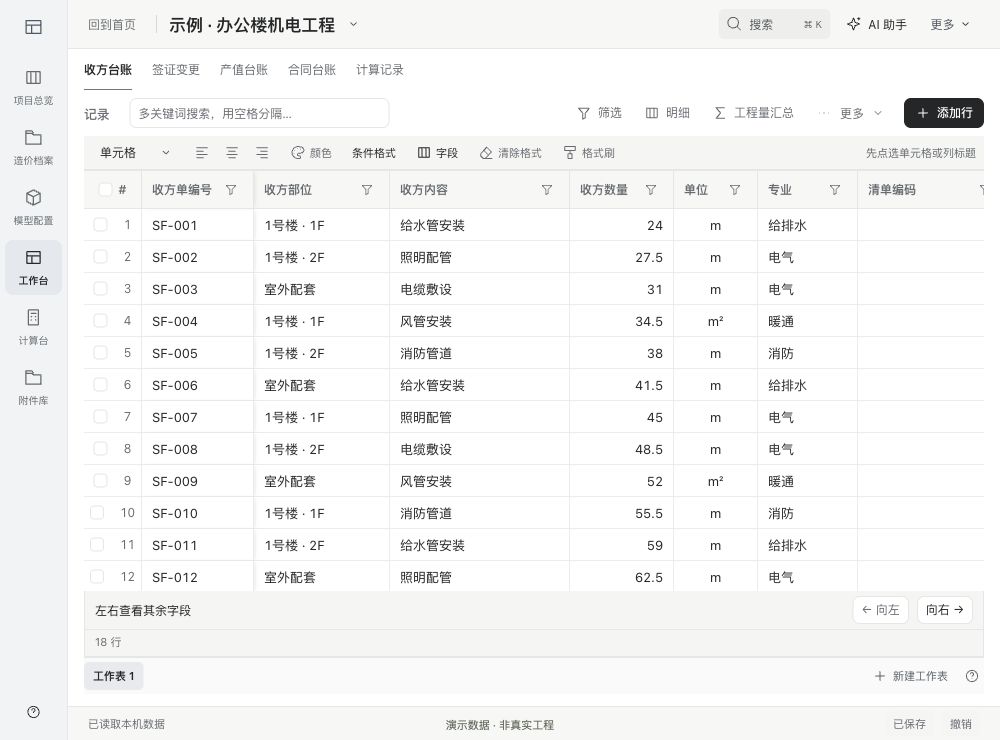Open the toolbar 更多 dropdown beside 工程量汇总
This screenshot has height=740, width=1000.
pyautogui.click(x=860, y=113)
